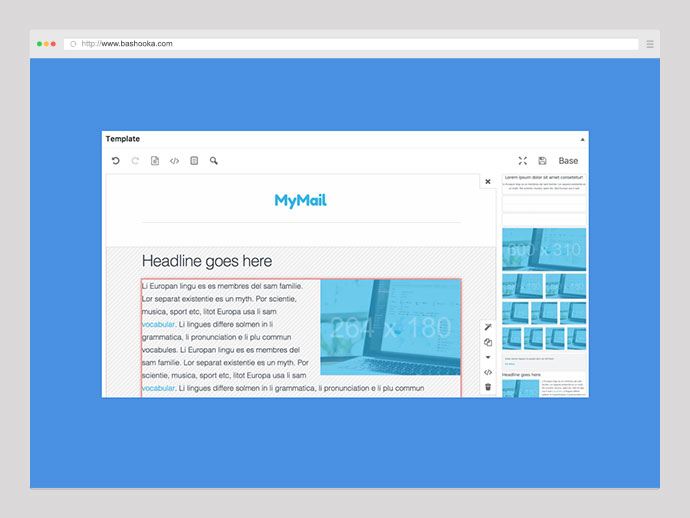Delete module with trash icon
This screenshot has width=690, height=518.
click(488, 387)
